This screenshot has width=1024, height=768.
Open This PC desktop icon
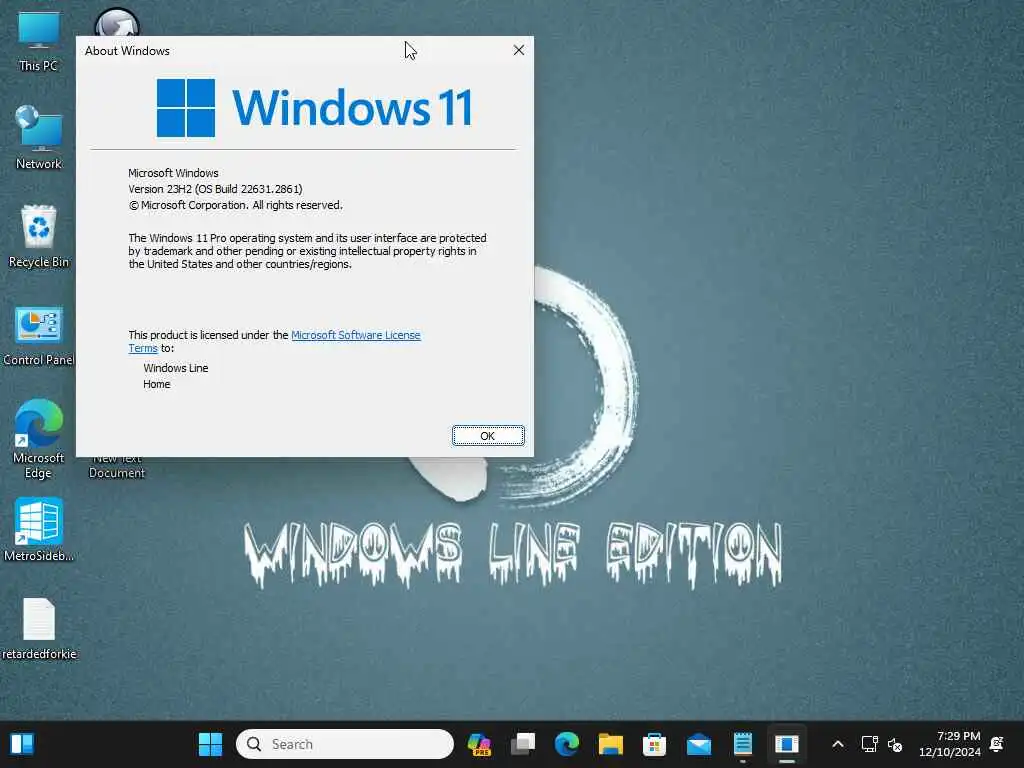[x=38, y=40]
